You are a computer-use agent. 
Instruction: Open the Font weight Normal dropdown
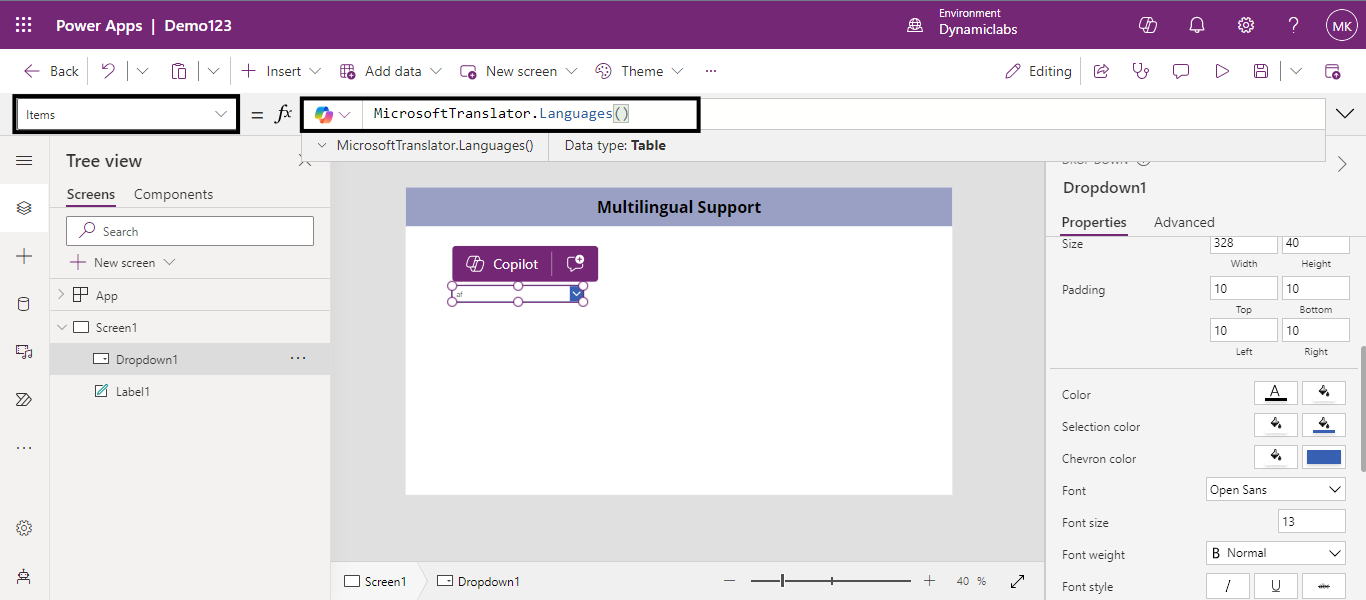(x=1275, y=553)
